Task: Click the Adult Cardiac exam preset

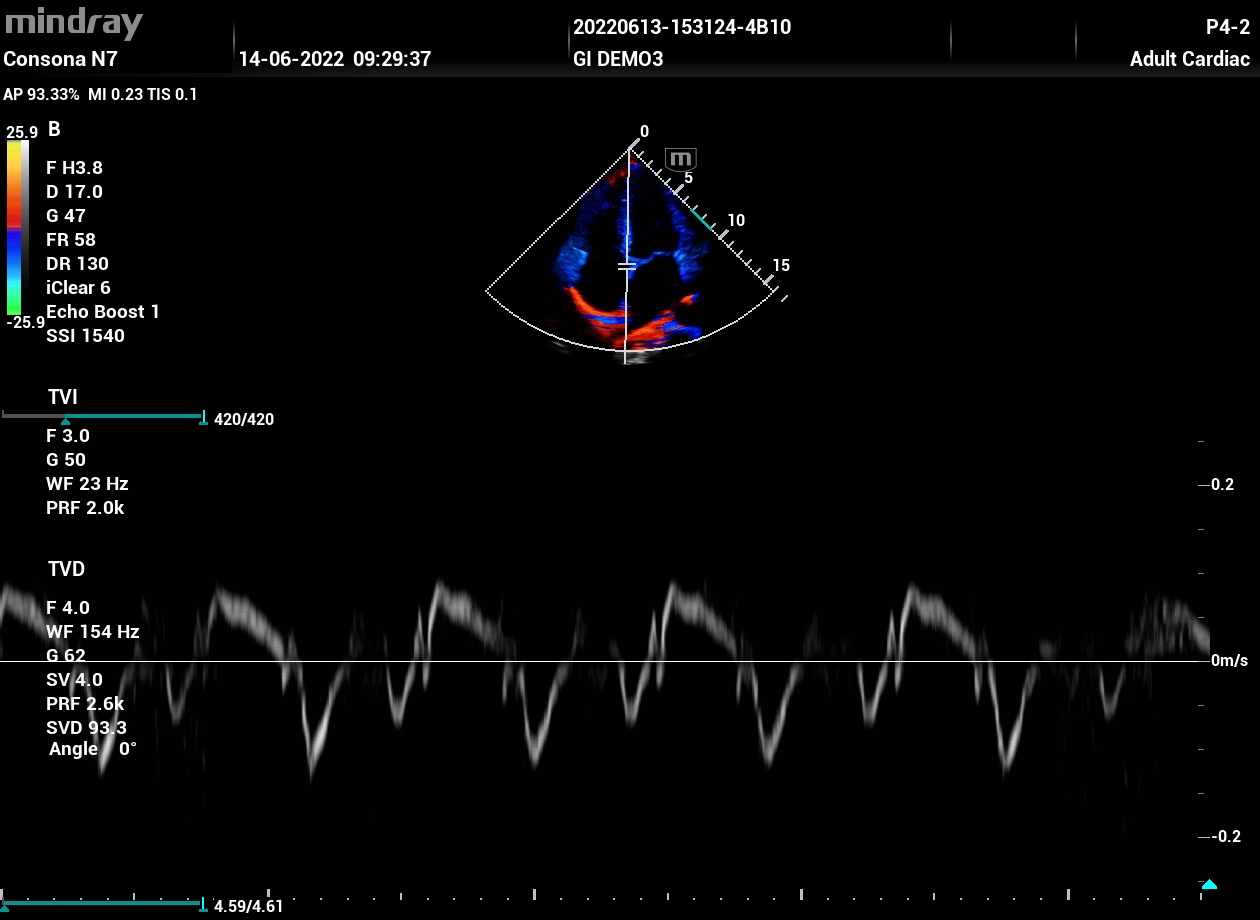Action: [1189, 59]
